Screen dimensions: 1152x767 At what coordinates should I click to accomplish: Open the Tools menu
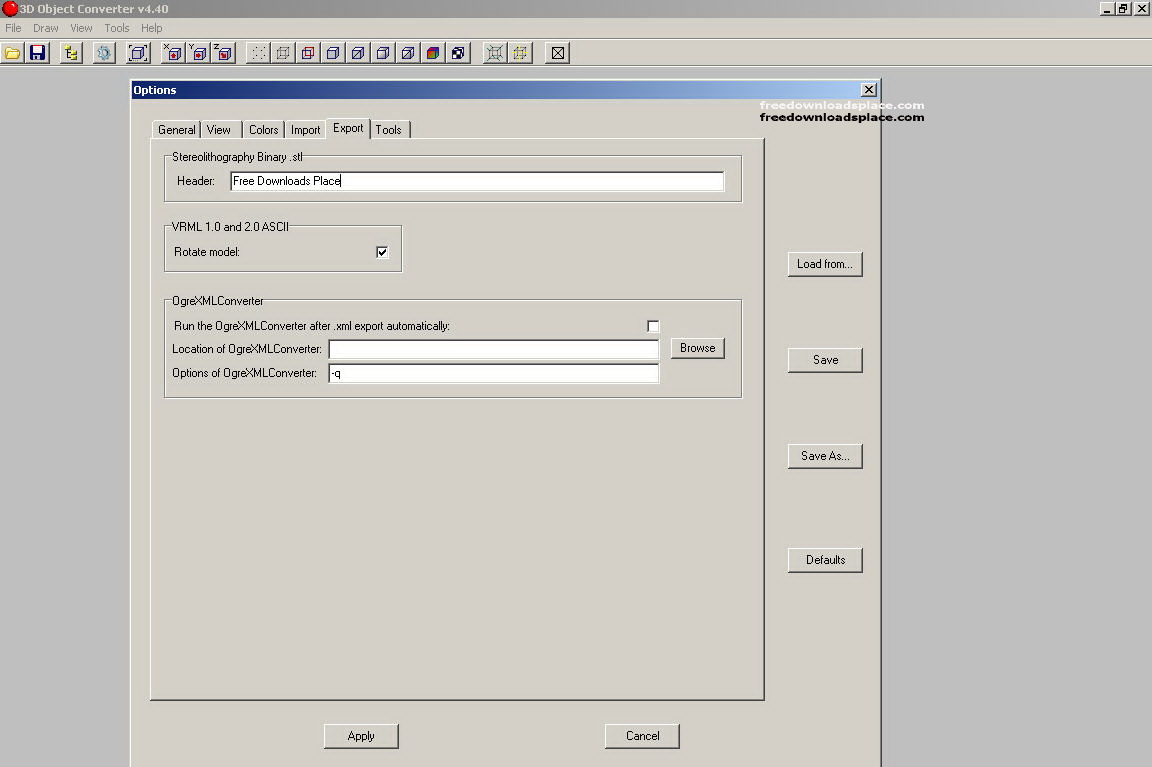(x=117, y=28)
